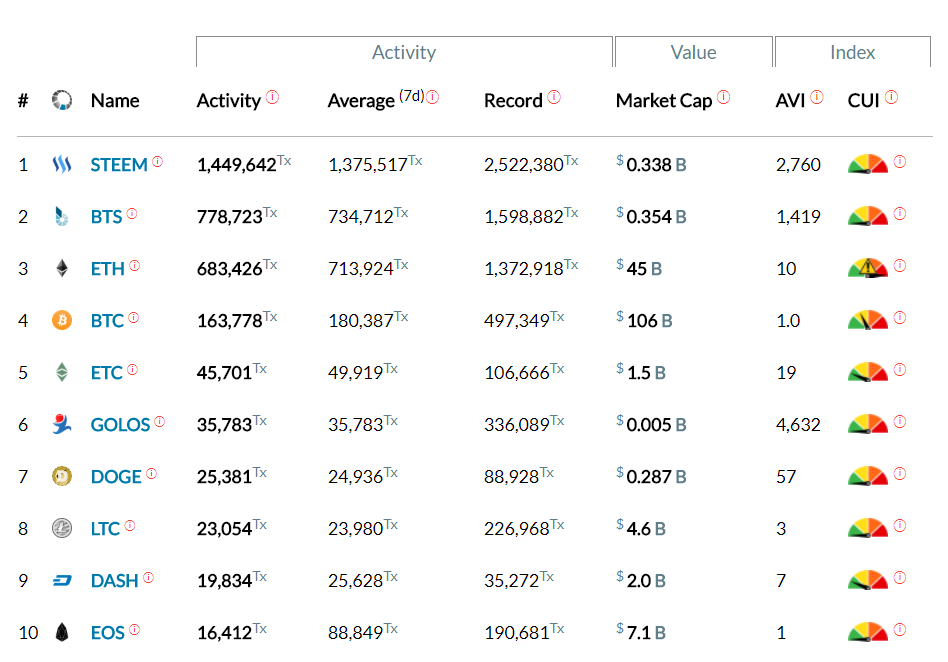Click the info icon beside Market Cap header
Viewport: 948px width, 662px height.
[x=723, y=97]
